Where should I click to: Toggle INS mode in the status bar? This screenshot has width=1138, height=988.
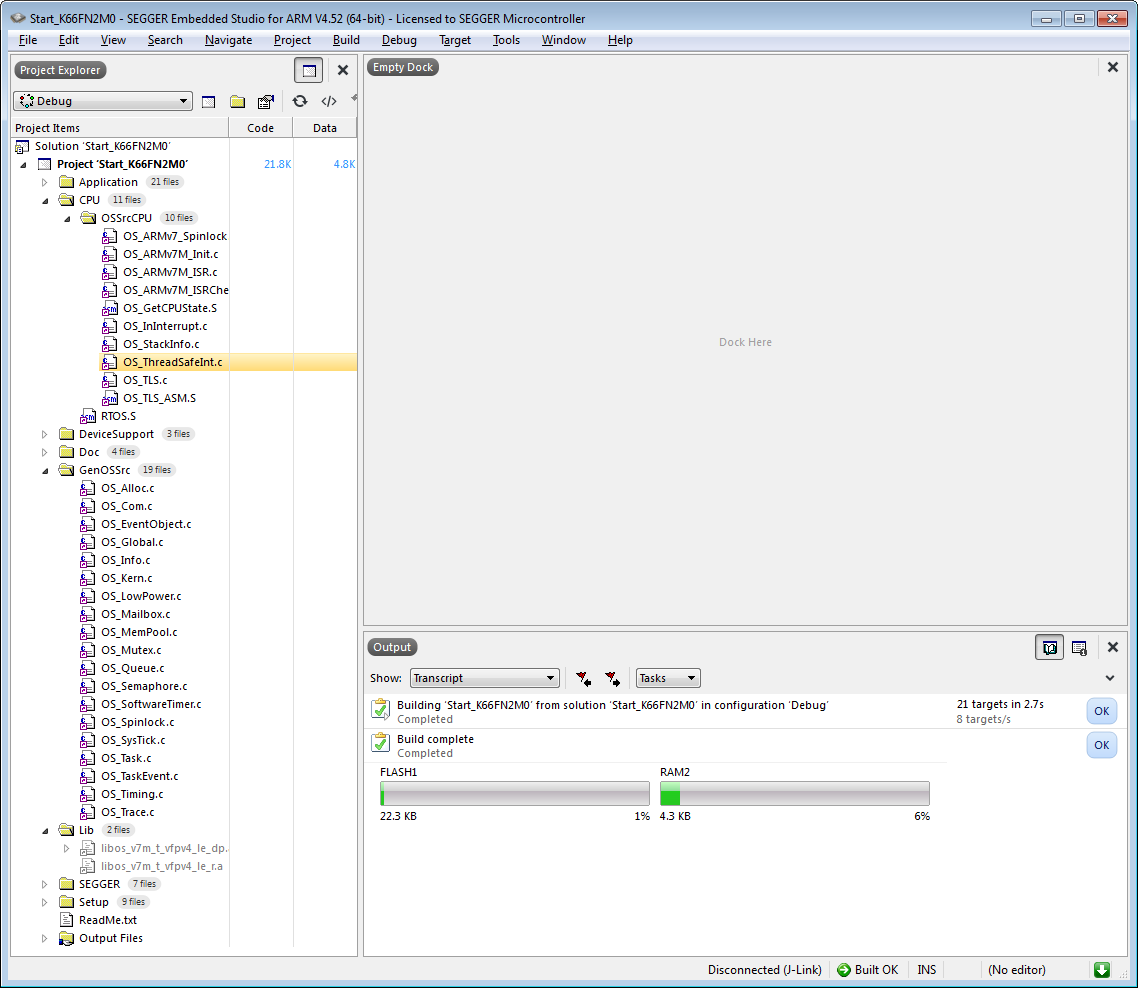925,969
